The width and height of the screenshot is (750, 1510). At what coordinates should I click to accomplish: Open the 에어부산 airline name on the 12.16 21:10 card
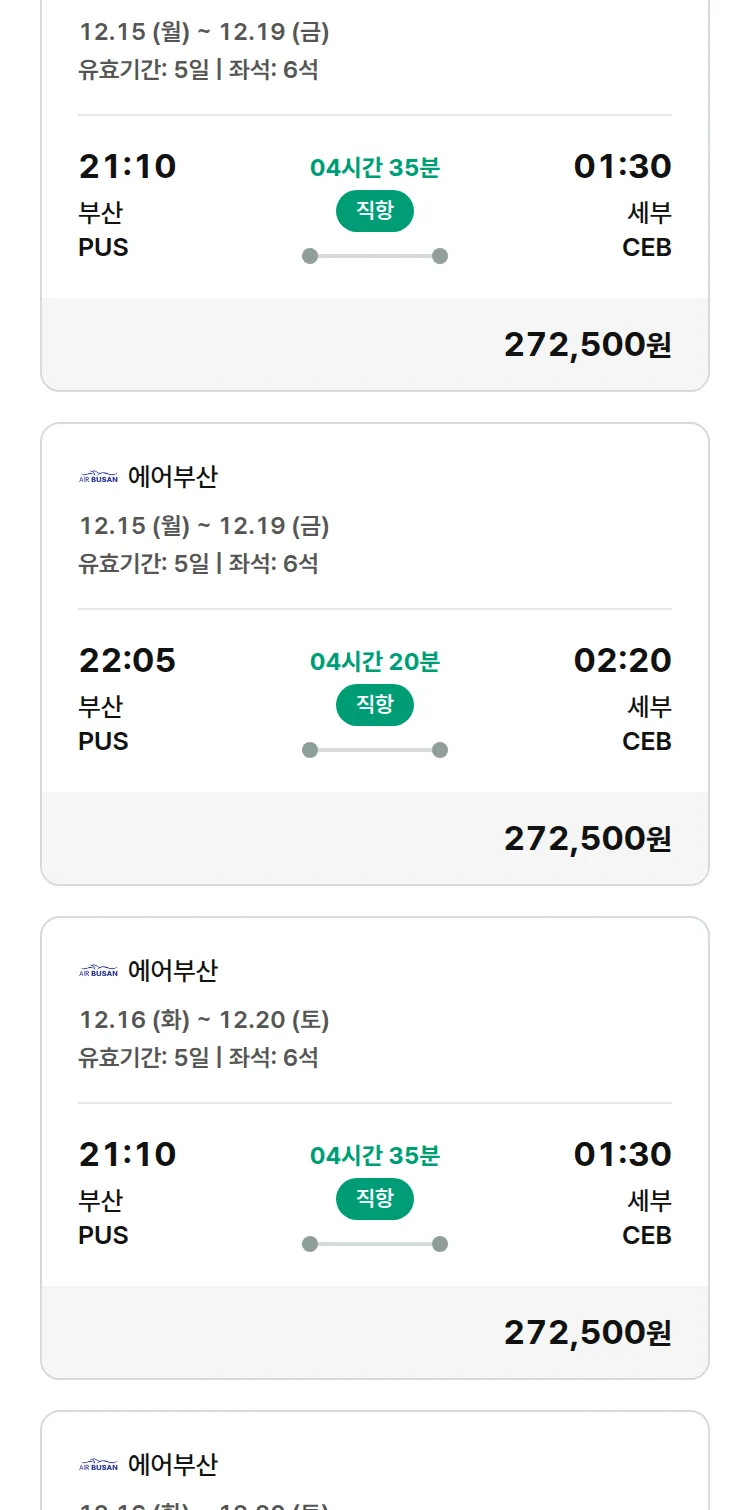(172, 971)
